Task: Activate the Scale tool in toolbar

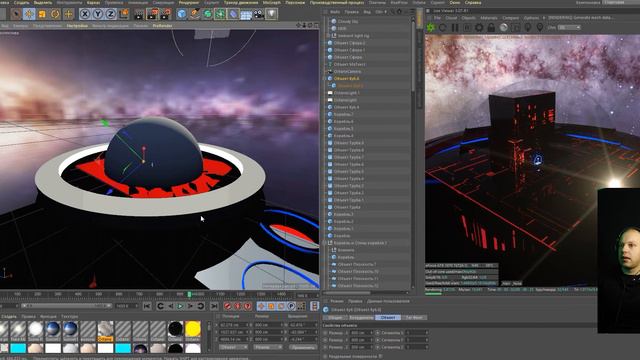Action: click(42, 14)
